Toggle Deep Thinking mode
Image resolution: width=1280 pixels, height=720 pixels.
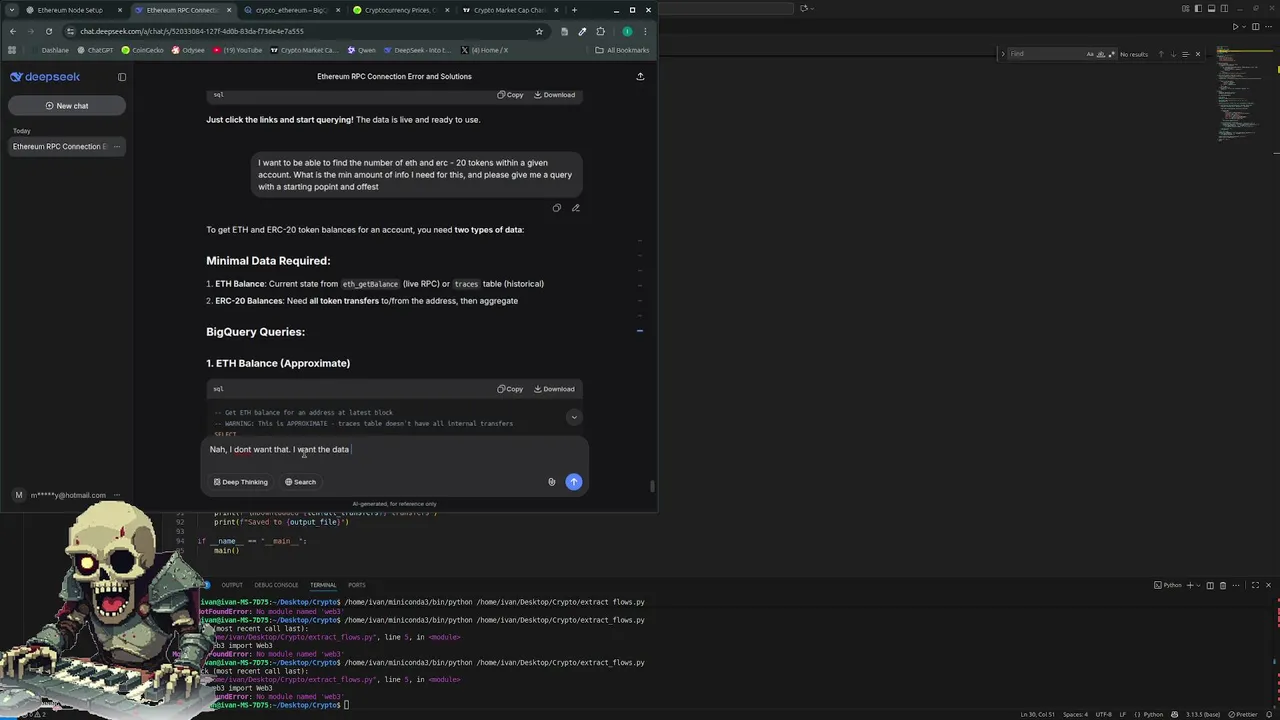click(241, 482)
